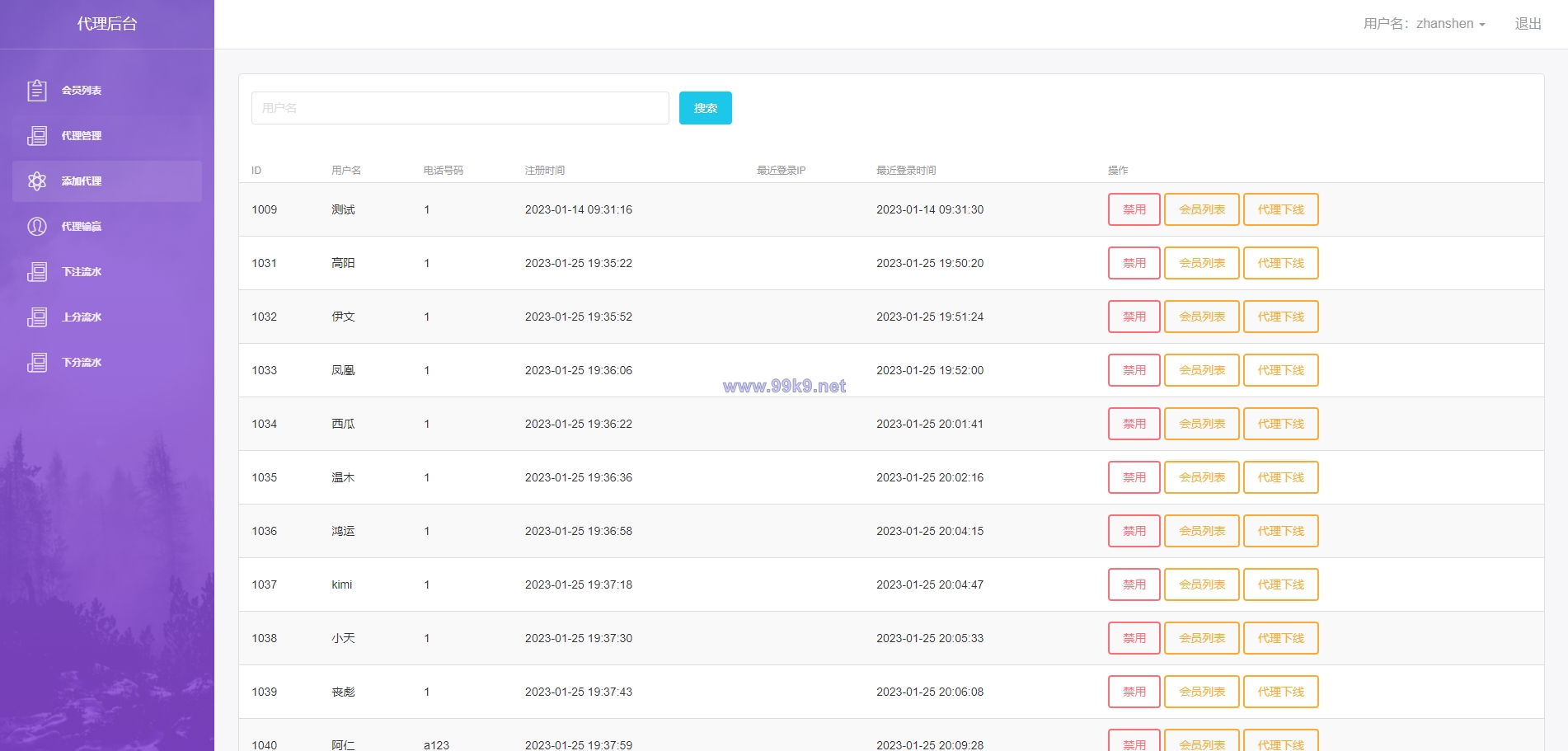Click 禁用 for user 西瓜
The height and width of the screenshot is (751, 1568).
[x=1134, y=424]
